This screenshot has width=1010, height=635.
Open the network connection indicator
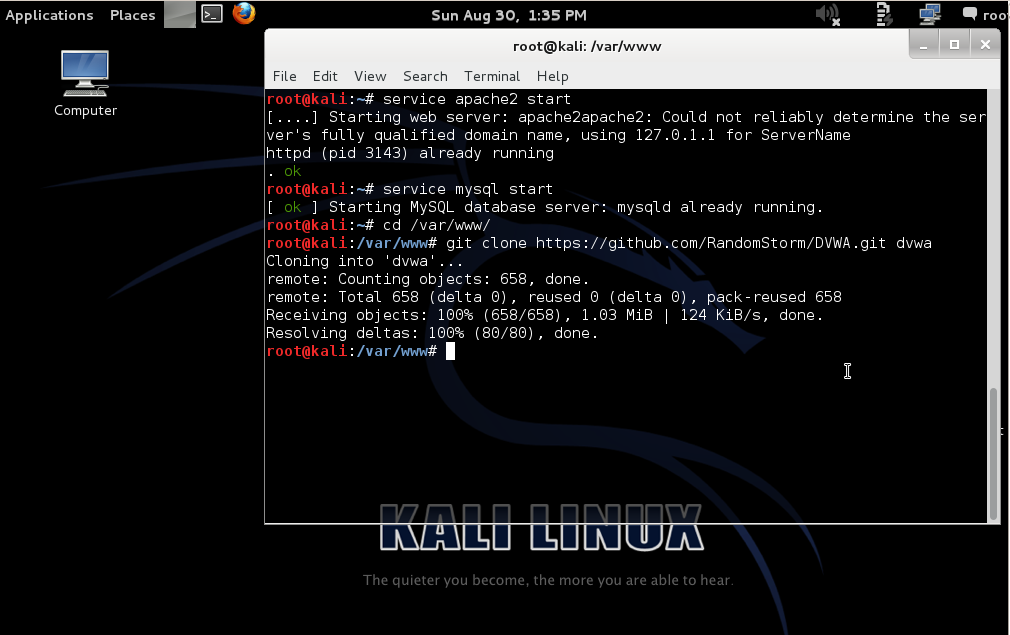point(930,14)
